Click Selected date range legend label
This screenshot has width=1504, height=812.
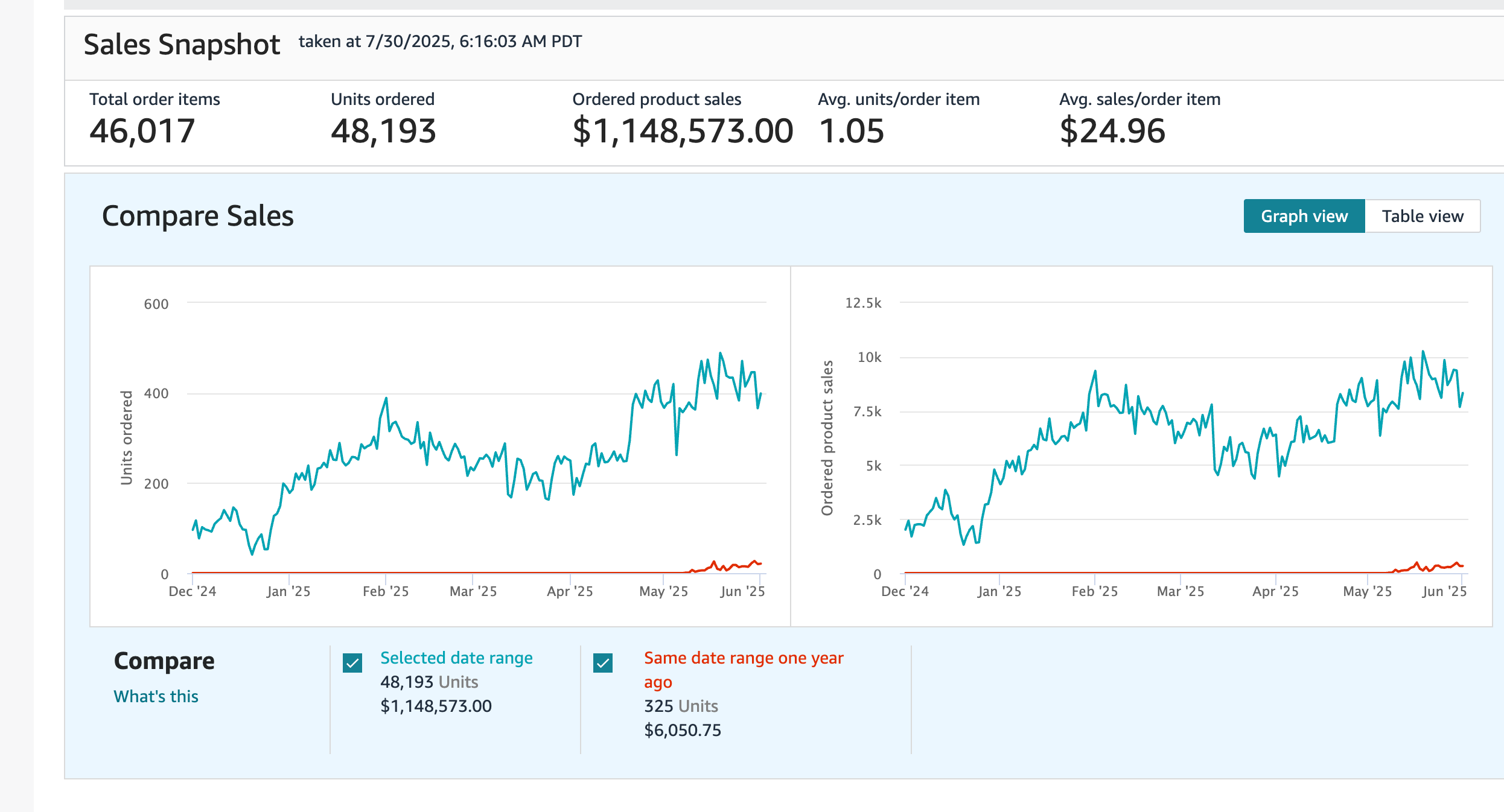click(456, 658)
